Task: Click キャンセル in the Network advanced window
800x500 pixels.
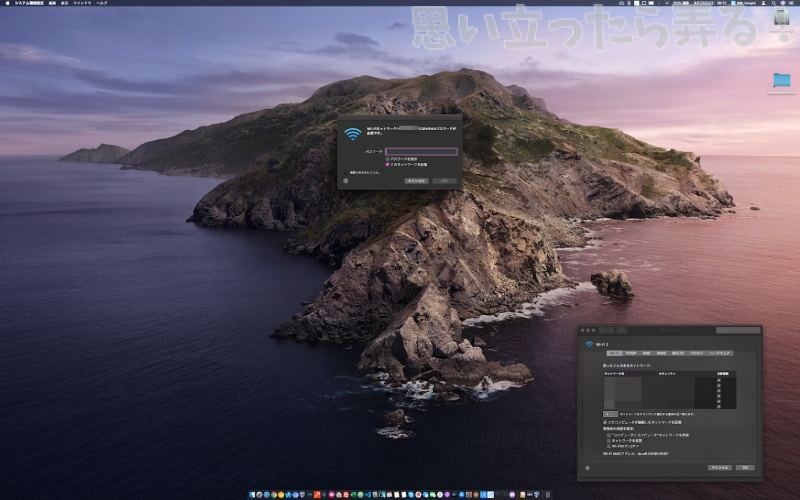Action: click(719, 467)
